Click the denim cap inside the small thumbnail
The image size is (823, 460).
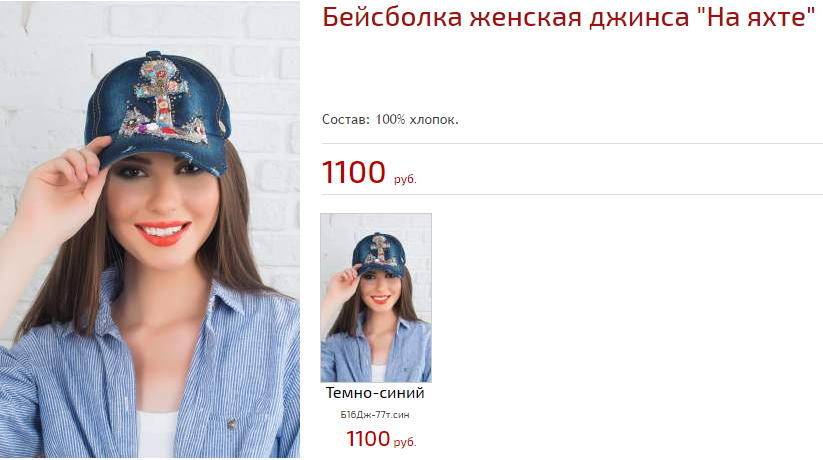point(379,255)
